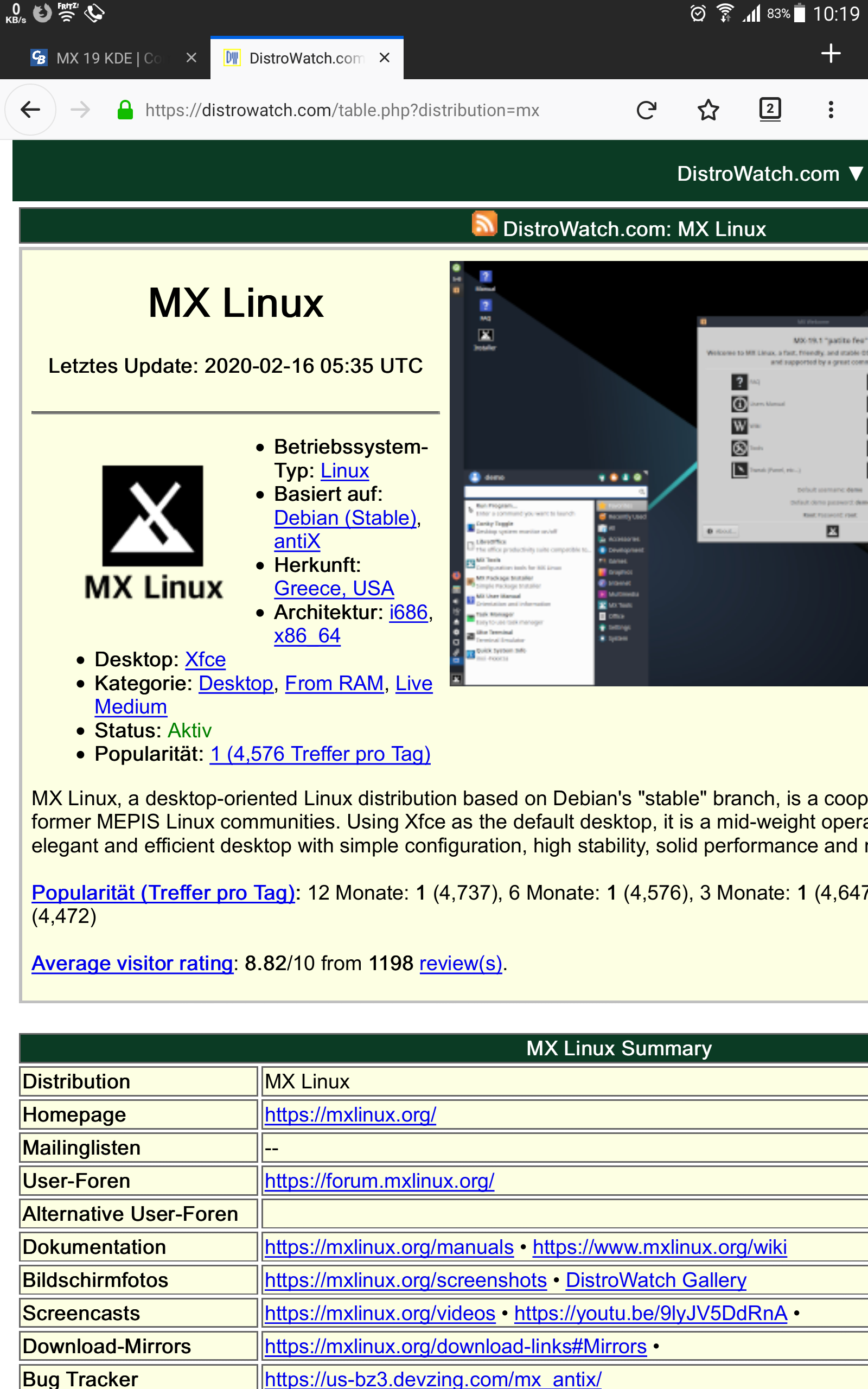The height and width of the screenshot is (1389, 868).
Task: Reload the current page
Action: 647,110
